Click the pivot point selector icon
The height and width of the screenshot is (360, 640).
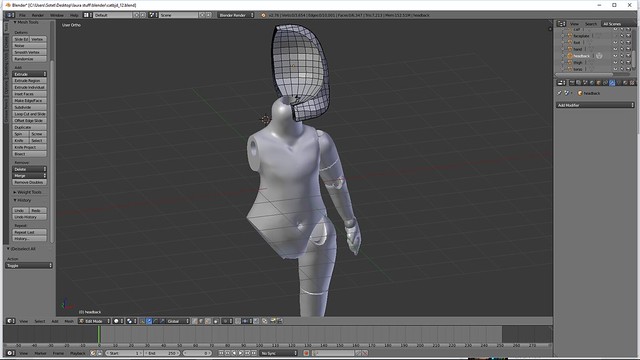tap(131, 321)
